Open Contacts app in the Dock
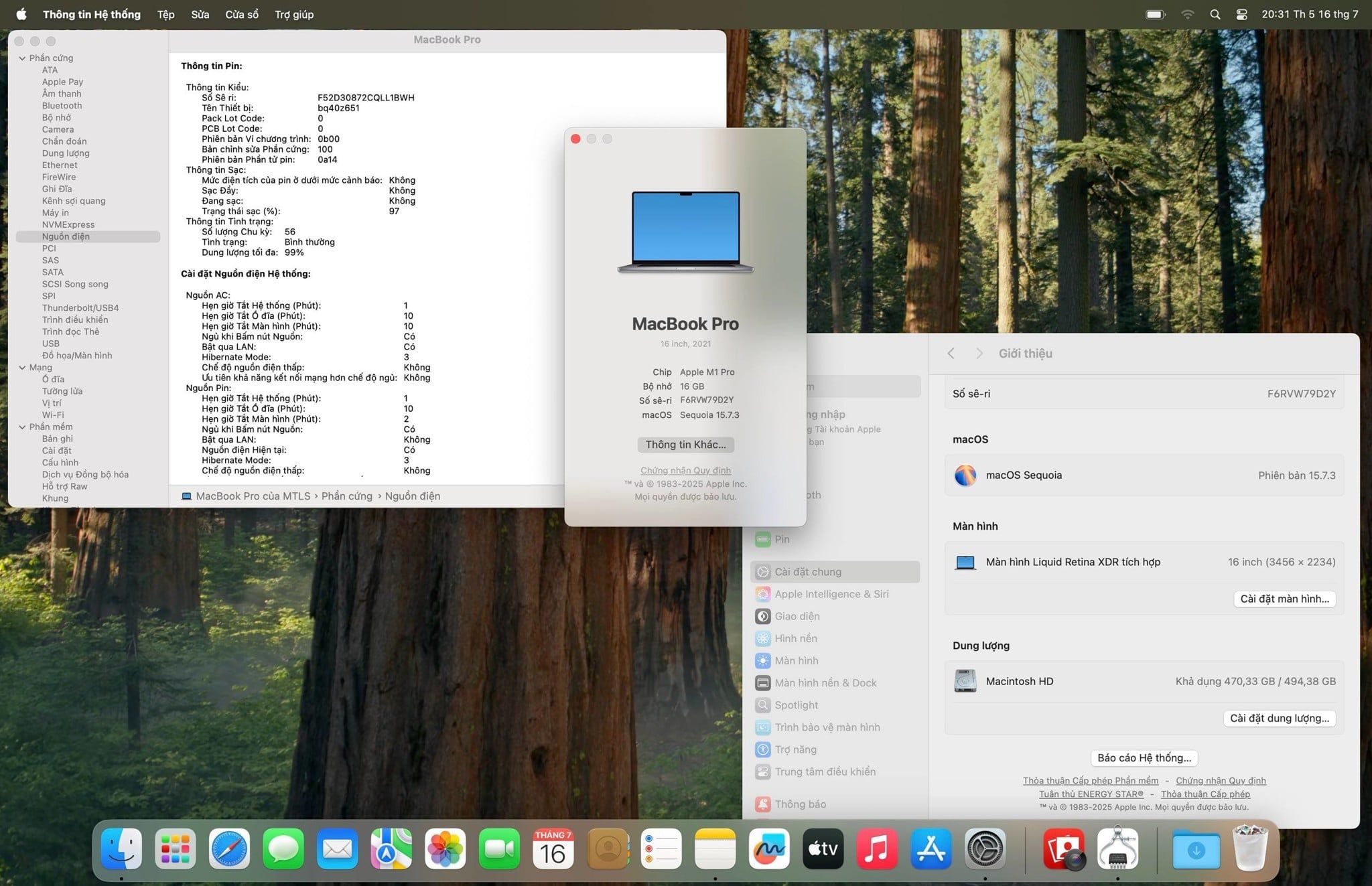 (x=608, y=848)
